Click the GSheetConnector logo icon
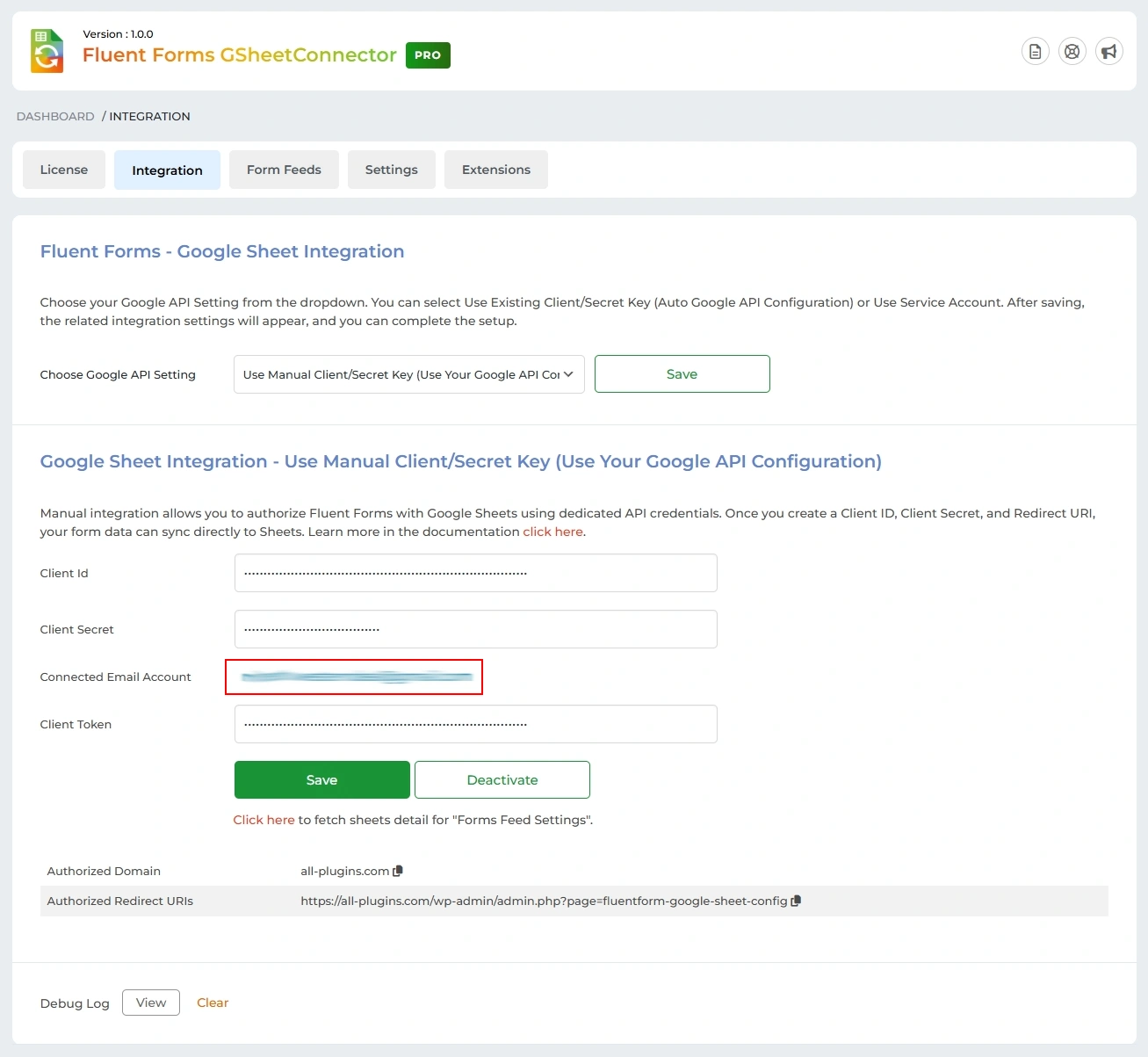The height and width of the screenshot is (1057, 1148). coord(46,51)
